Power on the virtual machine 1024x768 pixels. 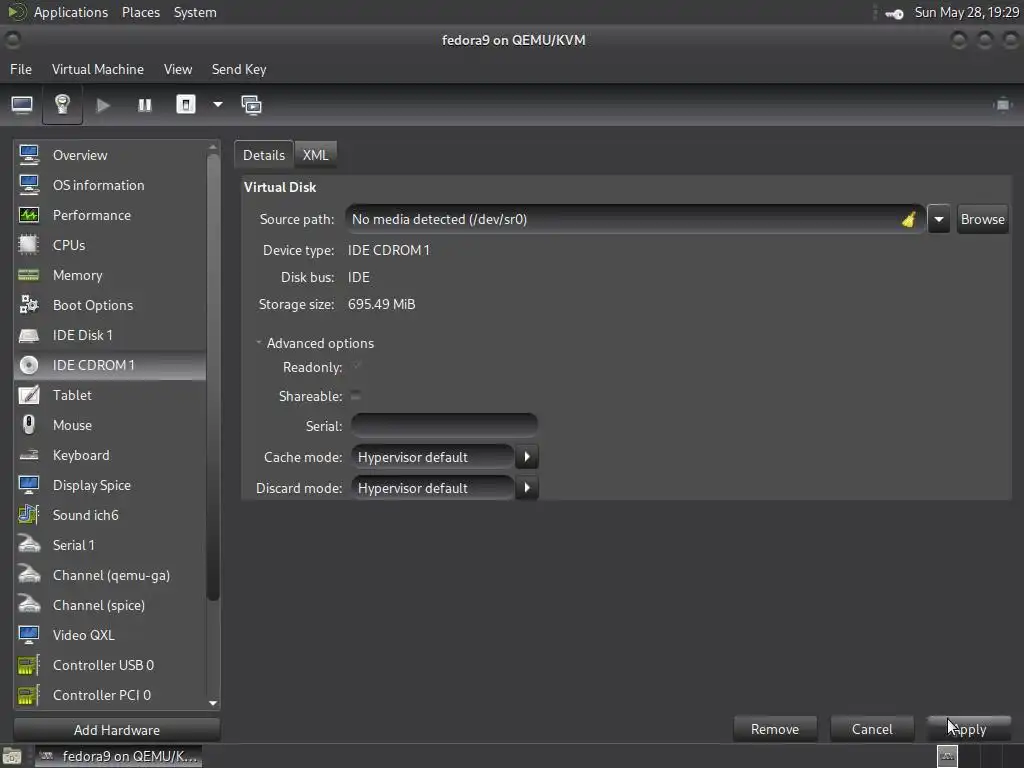tap(103, 104)
